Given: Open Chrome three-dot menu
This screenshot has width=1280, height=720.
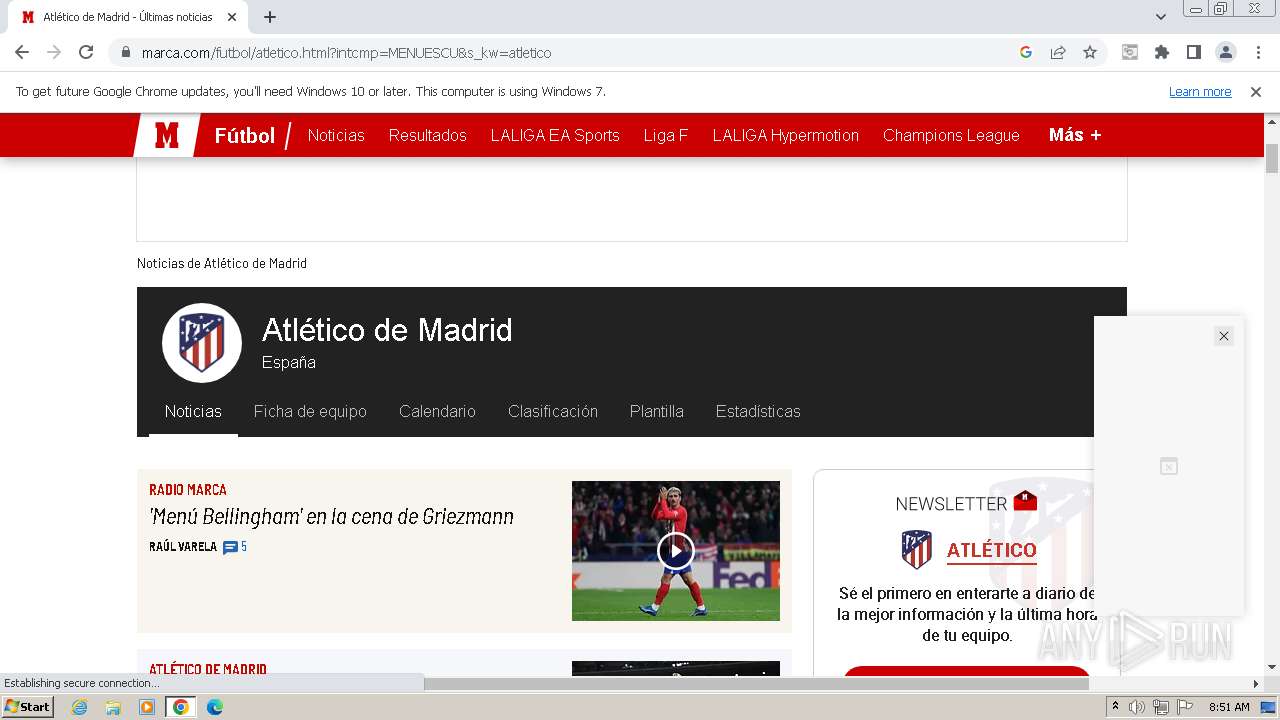Looking at the screenshot, I should tap(1257, 52).
